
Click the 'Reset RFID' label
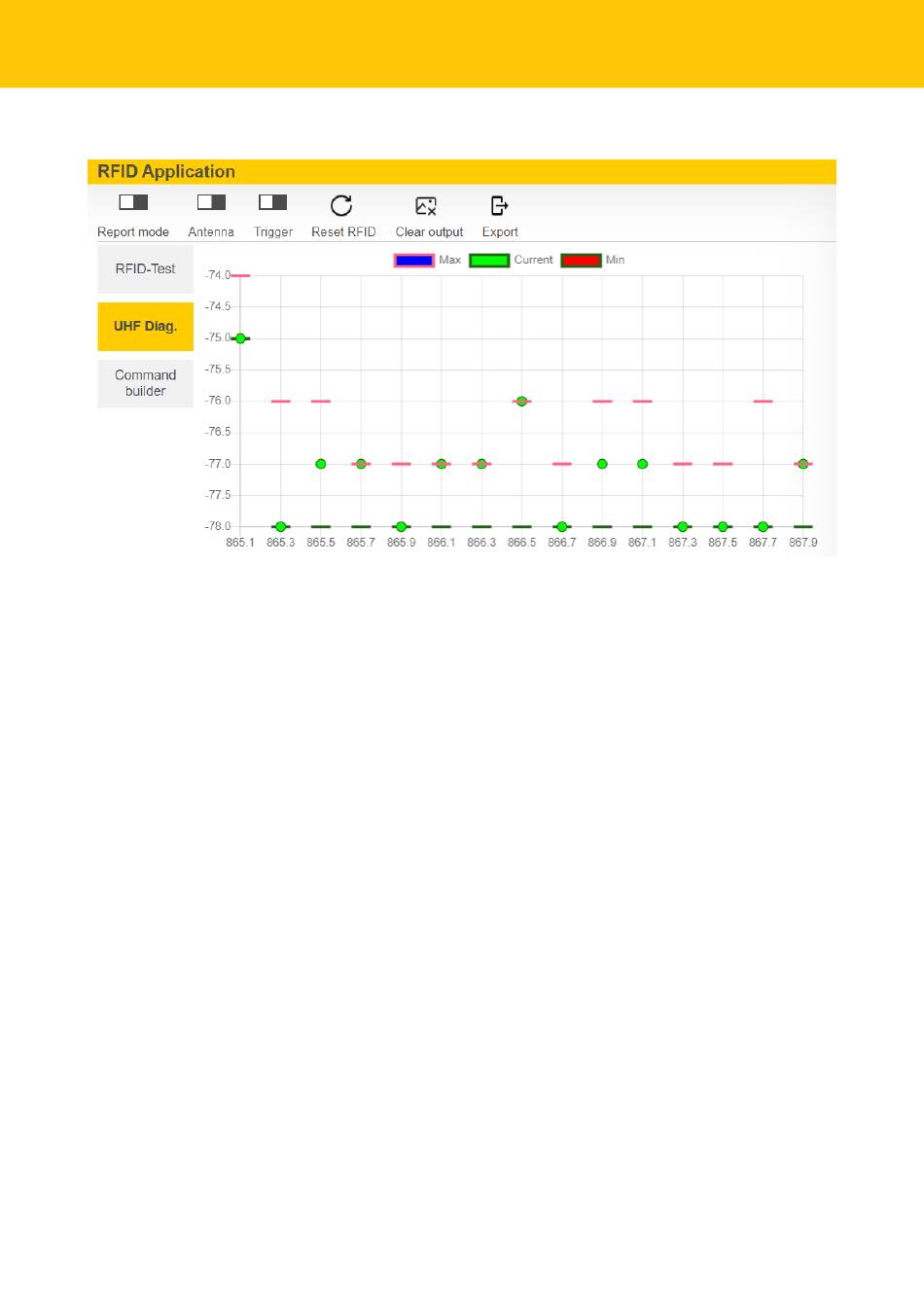point(343,232)
